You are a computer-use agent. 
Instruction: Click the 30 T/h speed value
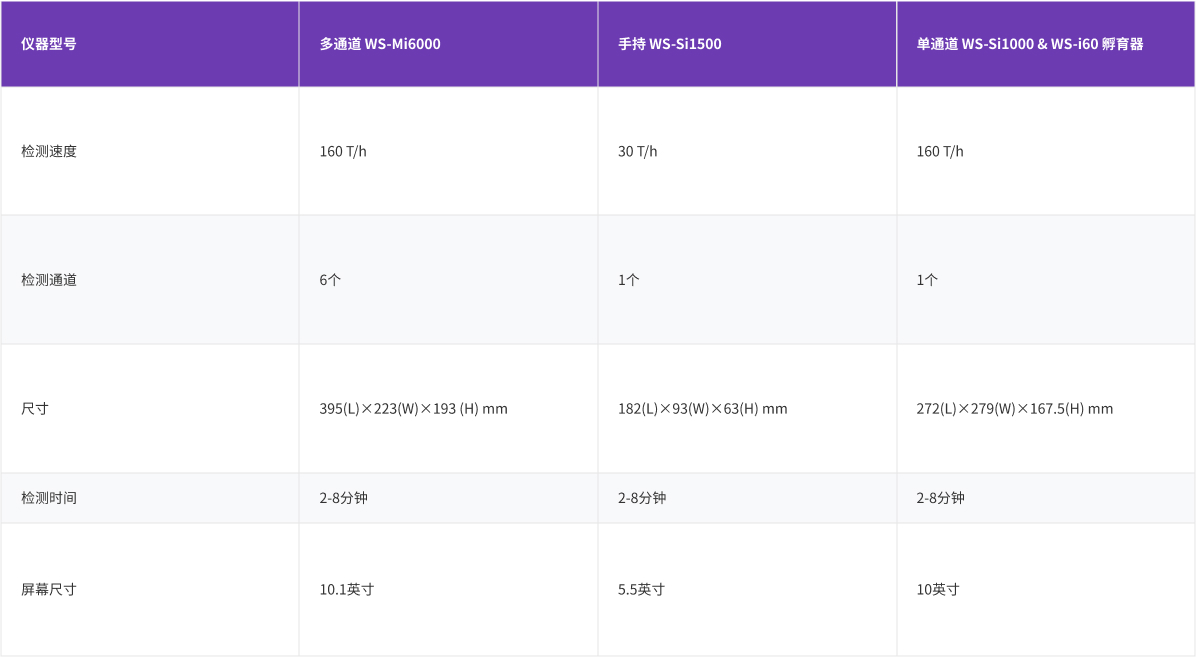pos(637,151)
